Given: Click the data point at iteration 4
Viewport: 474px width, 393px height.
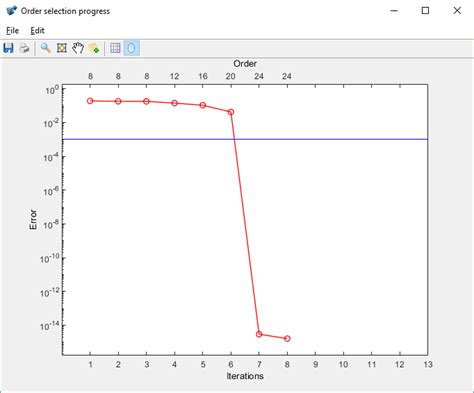Looking at the screenshot, I should 174,103.
